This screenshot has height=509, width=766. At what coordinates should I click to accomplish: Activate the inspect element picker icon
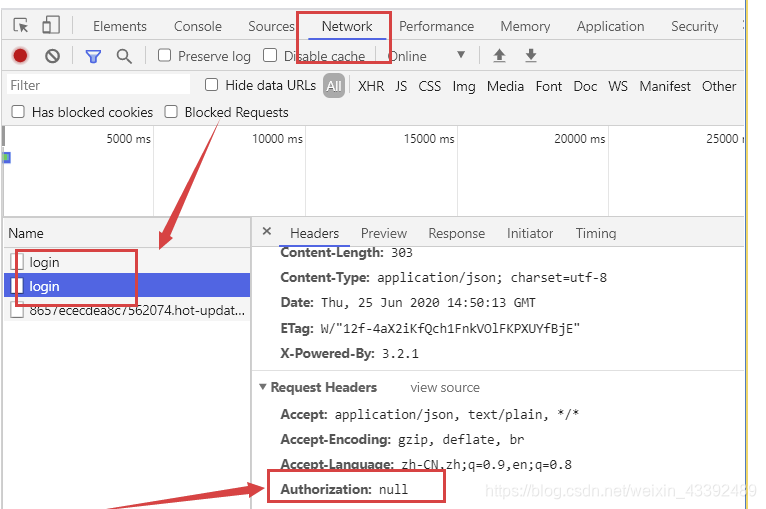(x=21, y=25)
